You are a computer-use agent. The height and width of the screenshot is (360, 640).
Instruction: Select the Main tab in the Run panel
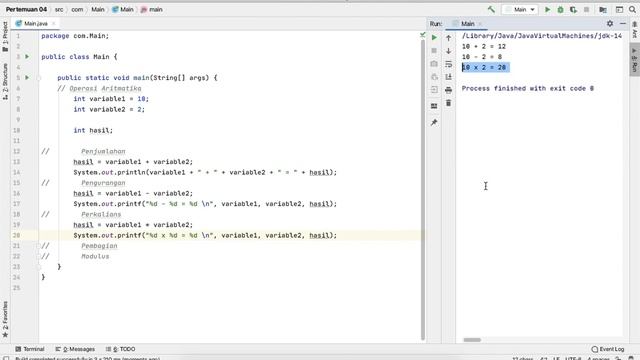467,24
